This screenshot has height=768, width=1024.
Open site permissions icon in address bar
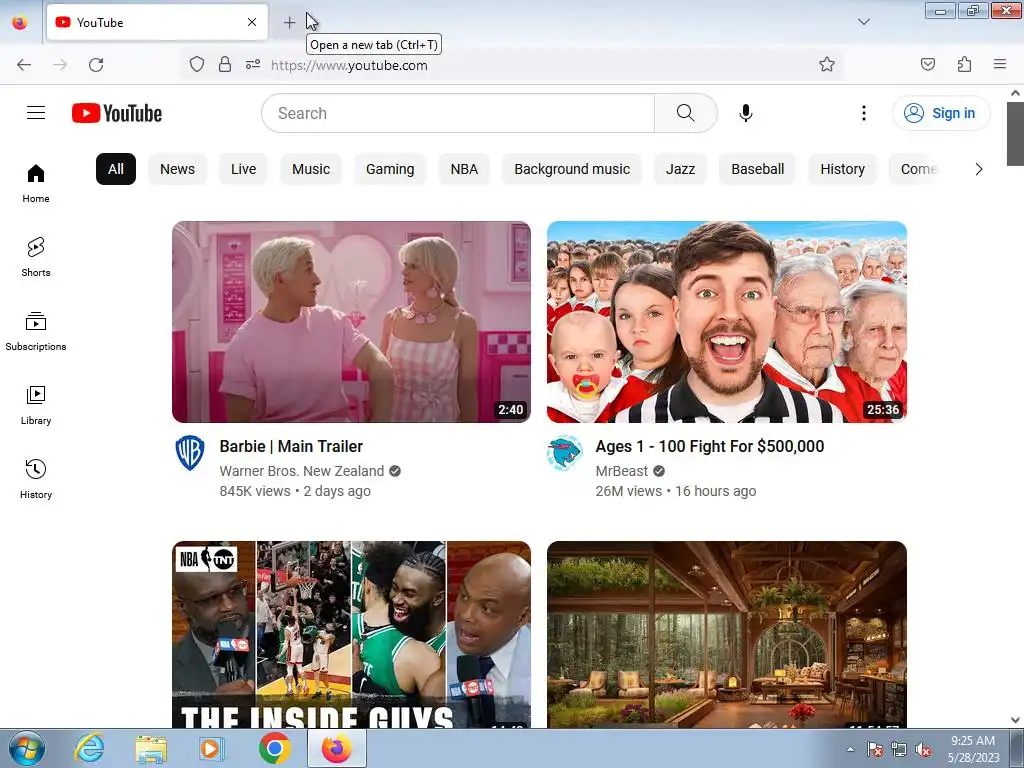point(253,65)
